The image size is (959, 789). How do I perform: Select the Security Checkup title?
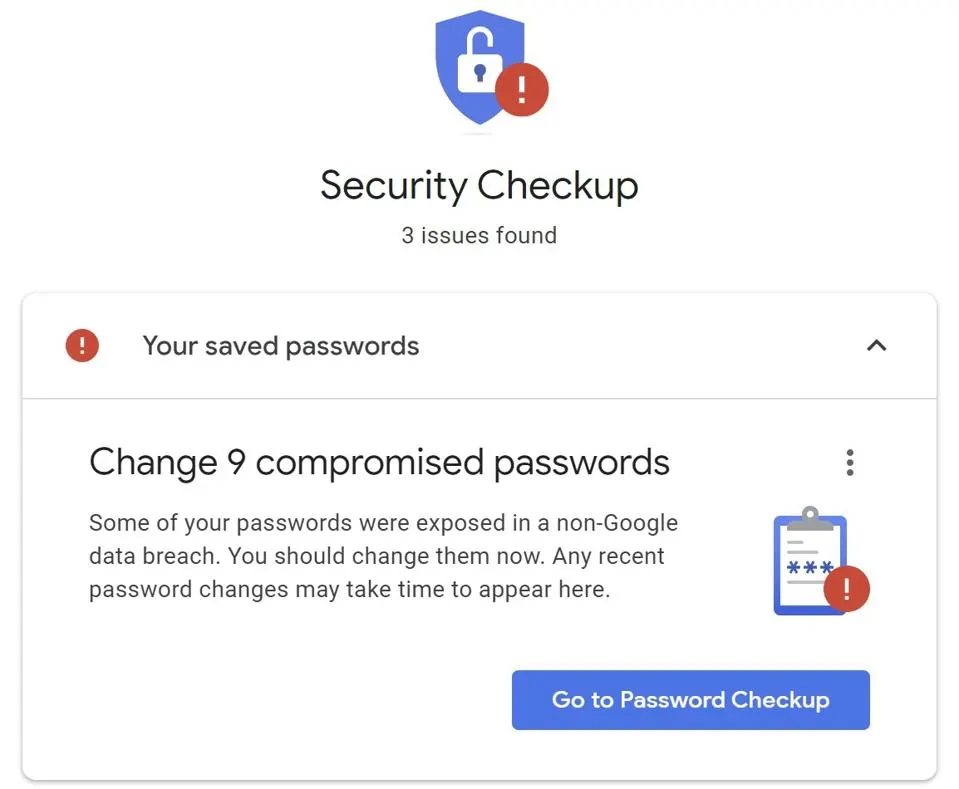480,185
